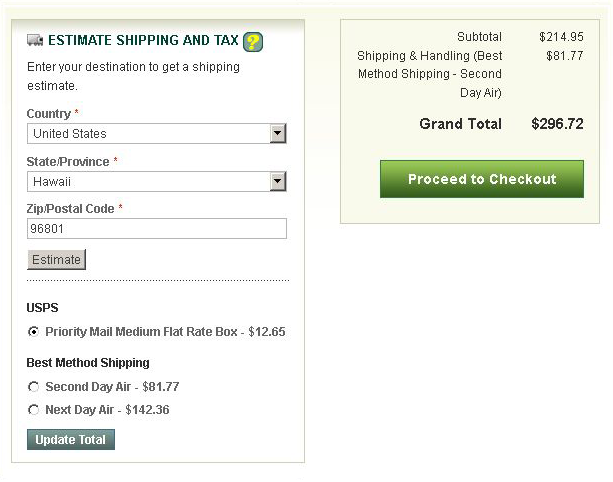Screen dimensions: 613x482
Task: Select Priority Mail Medium Flat Rate Box option
Action: (x=34, y=332)
